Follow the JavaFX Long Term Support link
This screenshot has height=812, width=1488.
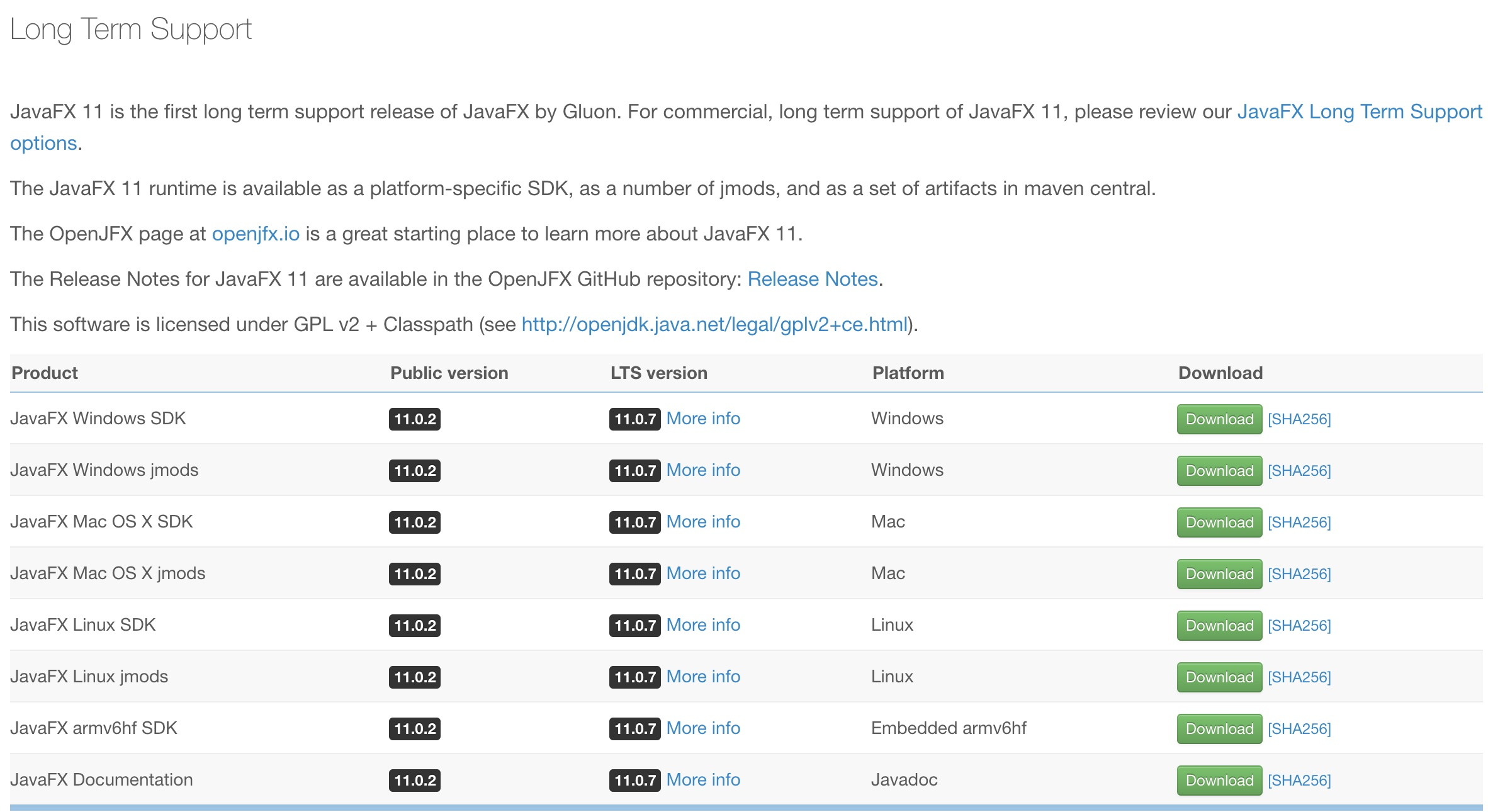1359,112
